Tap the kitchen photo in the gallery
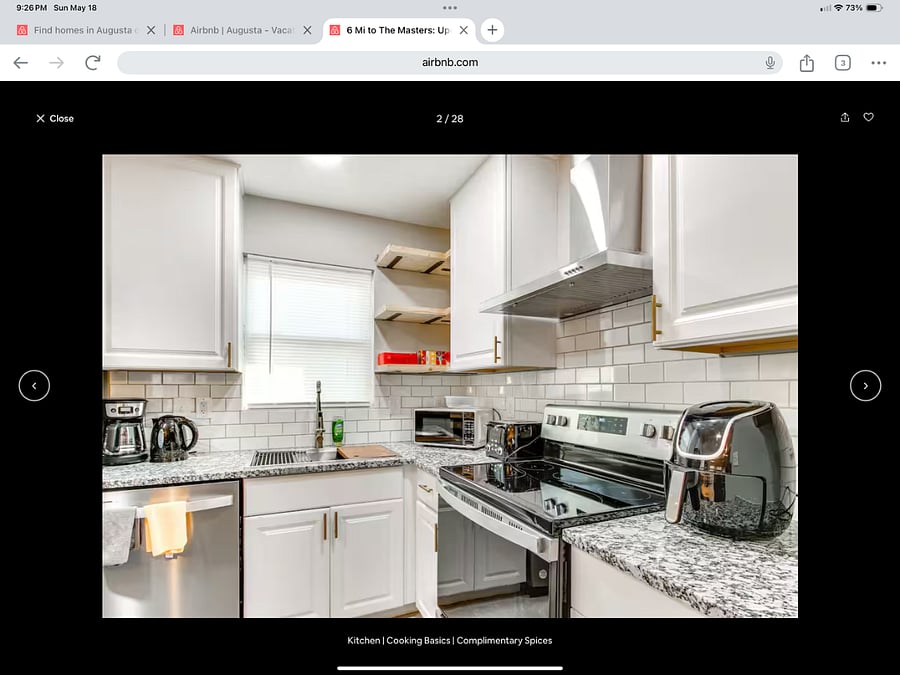This screenshot has height=675, width=900. [450, 386]
